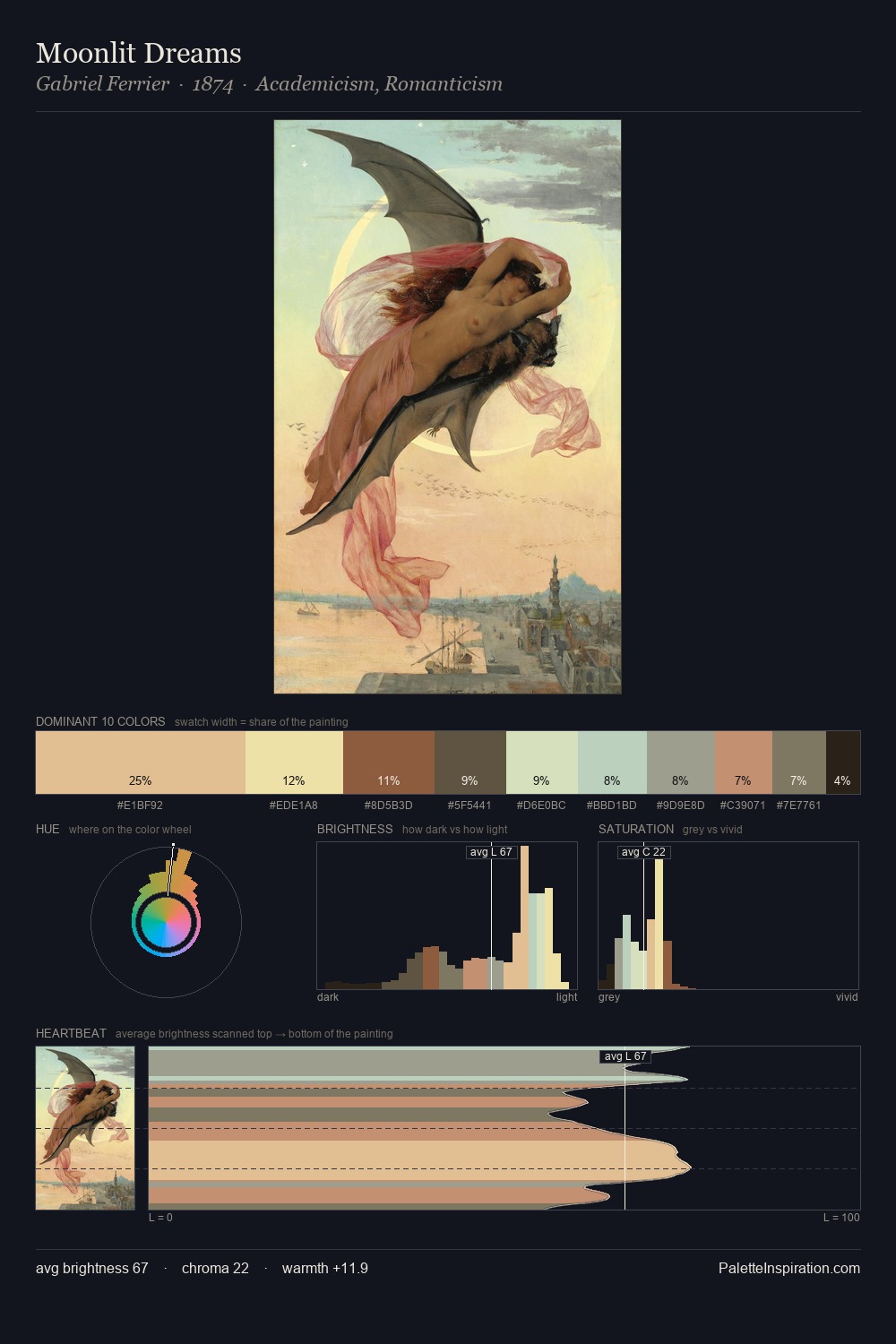Click 'swatch width = share of the painting' caption

262,722
